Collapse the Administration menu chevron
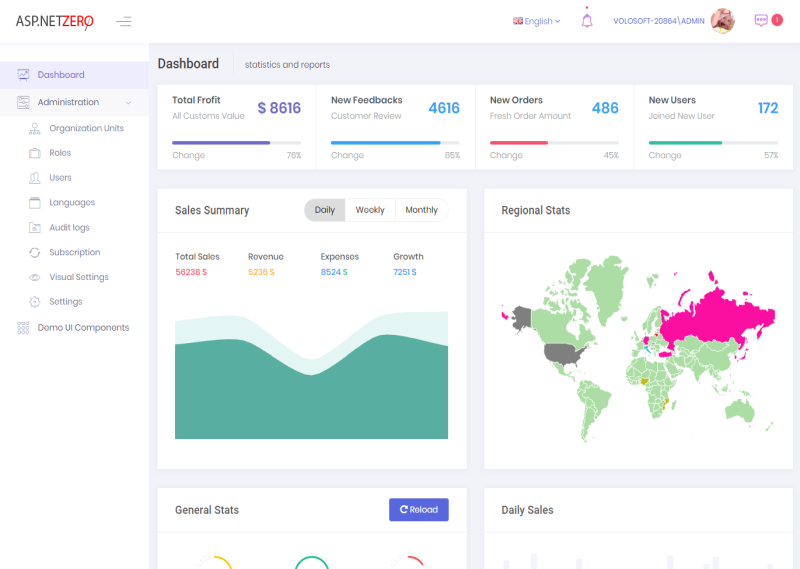Viewport: 800px width, 569px height. [x=128, y=102]
